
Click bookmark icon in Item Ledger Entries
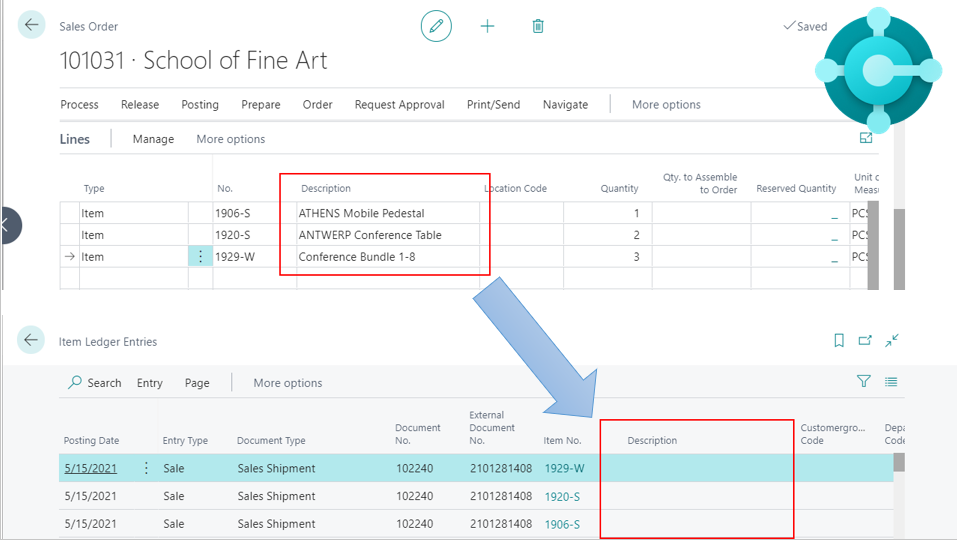pyautogui.click(x=839, y=341)
